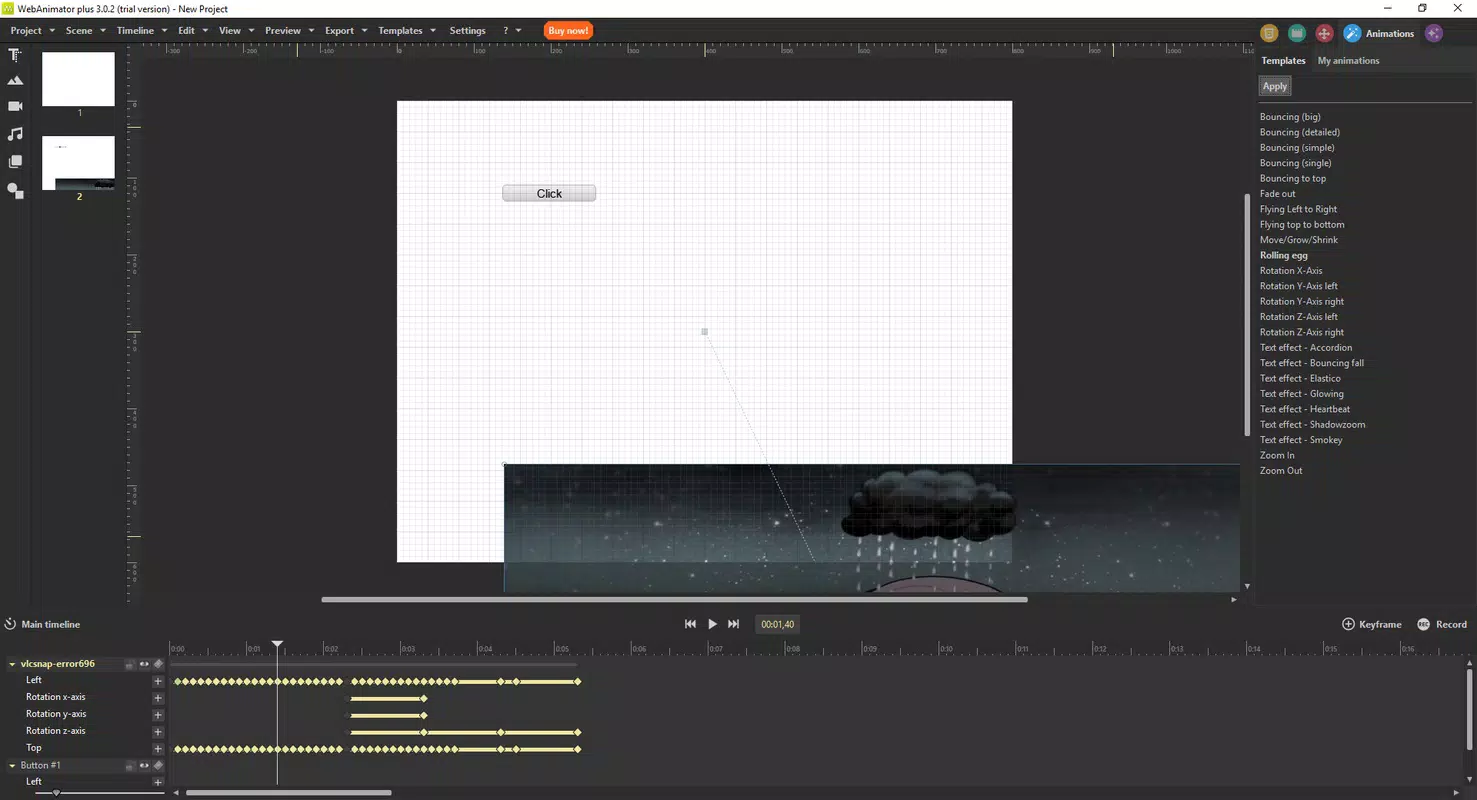The height and width of the screenshot is (800, 1477).
Task: Toggle lock on vlcsnap-error696 layer
Action: (130, 664)
